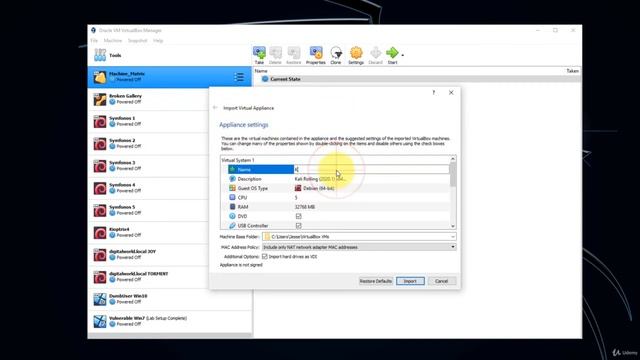640x360 pixels.
Task: Open the Tools icon in sidebar
Action: [x=100, y=55]
